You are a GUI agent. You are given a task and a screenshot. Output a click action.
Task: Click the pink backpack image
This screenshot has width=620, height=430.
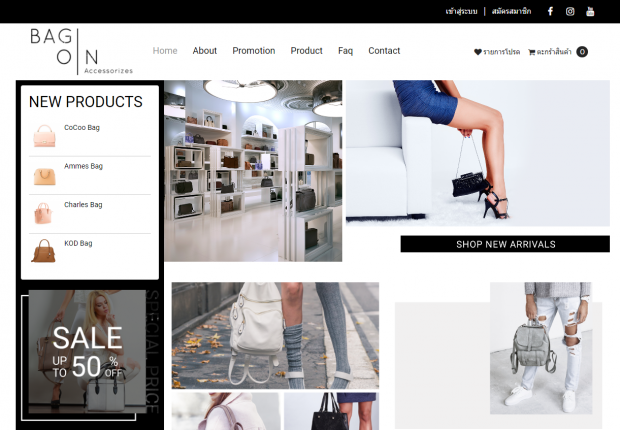226,411
